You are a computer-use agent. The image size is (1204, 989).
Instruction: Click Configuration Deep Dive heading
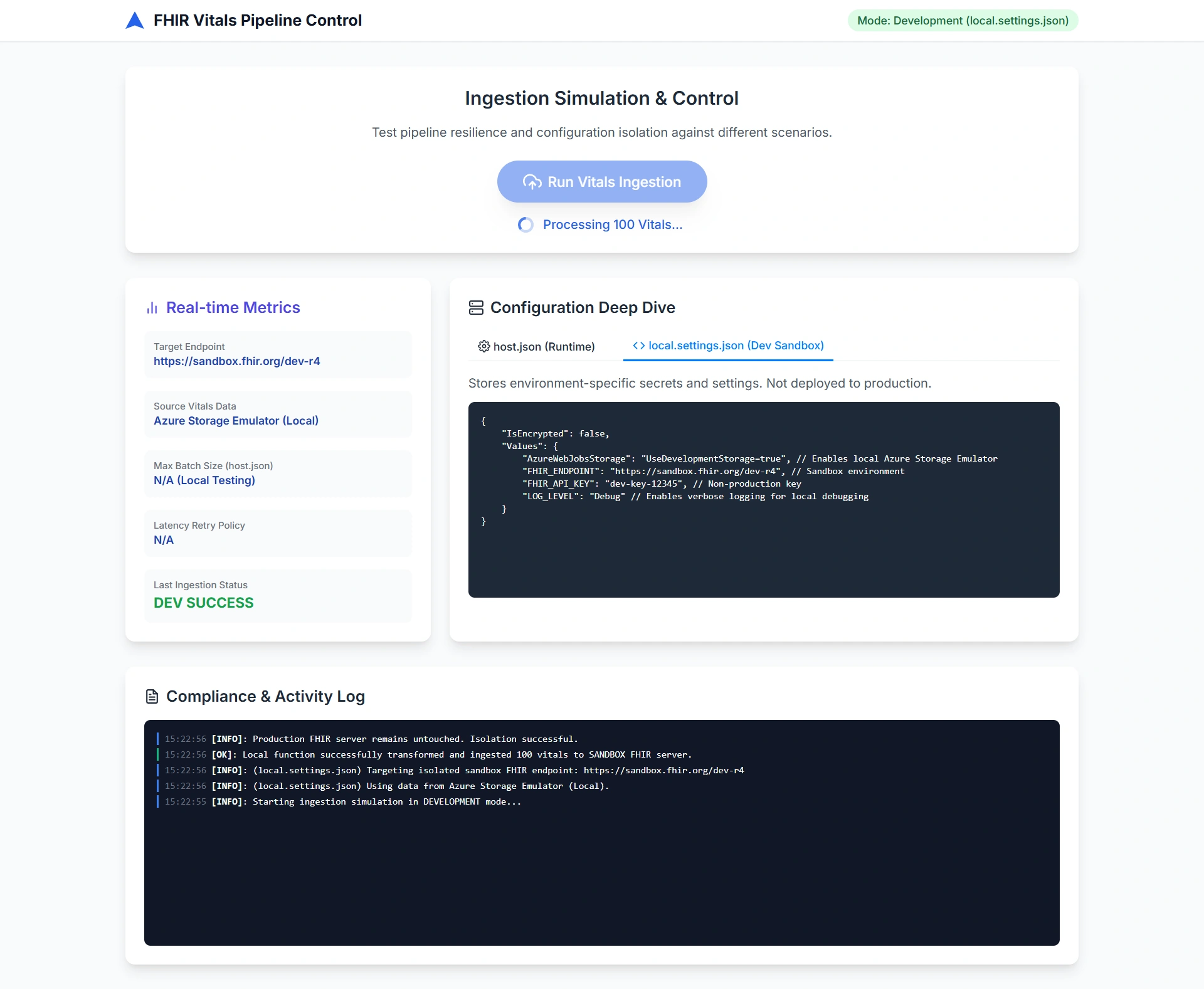(583, 307)
